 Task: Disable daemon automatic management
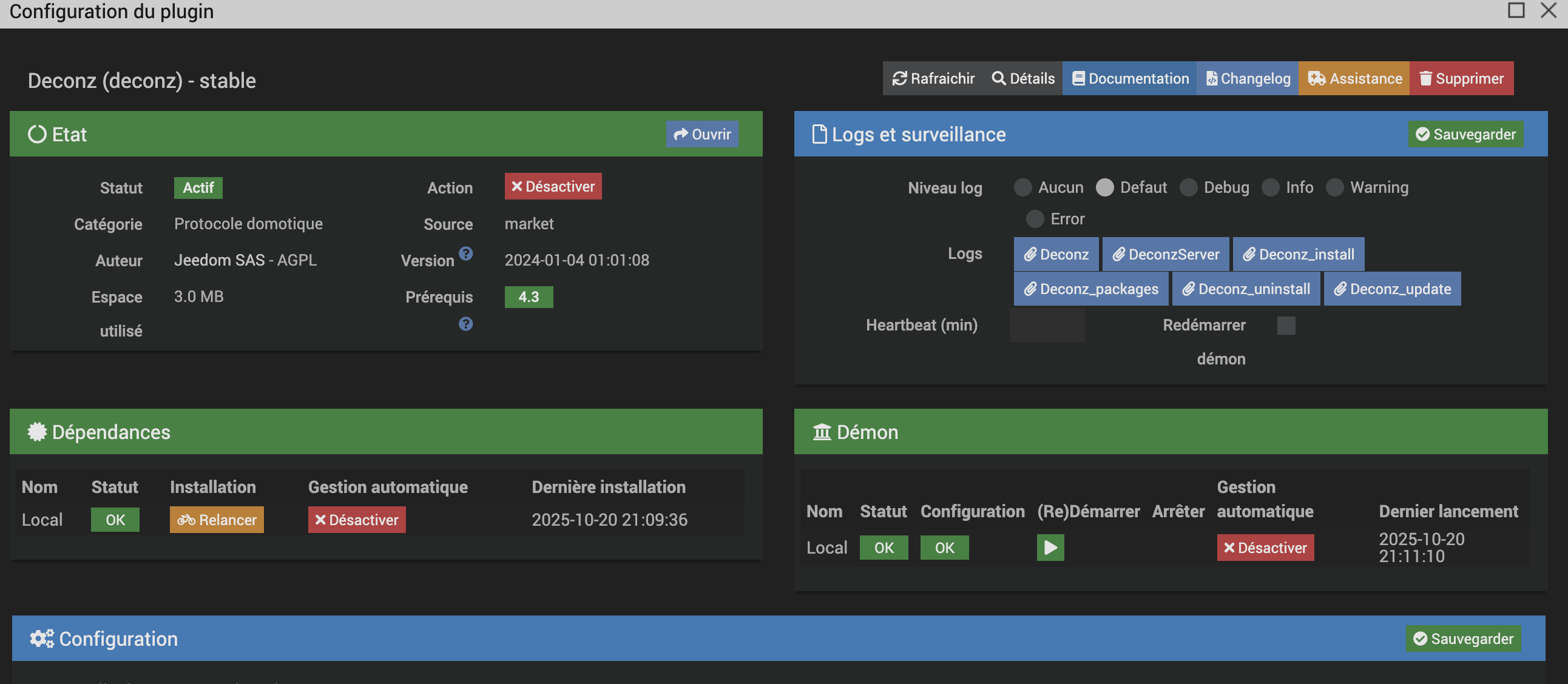click(x=1265, y=547)
